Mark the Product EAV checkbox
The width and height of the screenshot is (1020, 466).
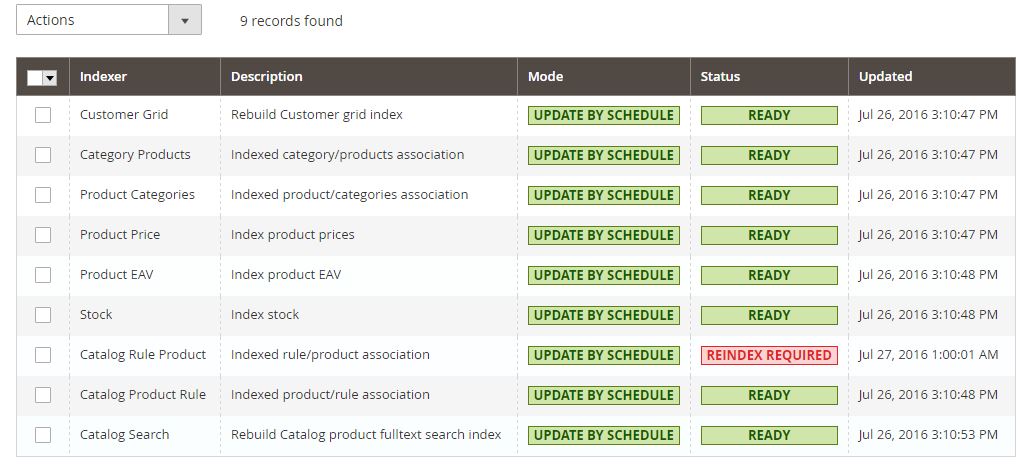43,275
